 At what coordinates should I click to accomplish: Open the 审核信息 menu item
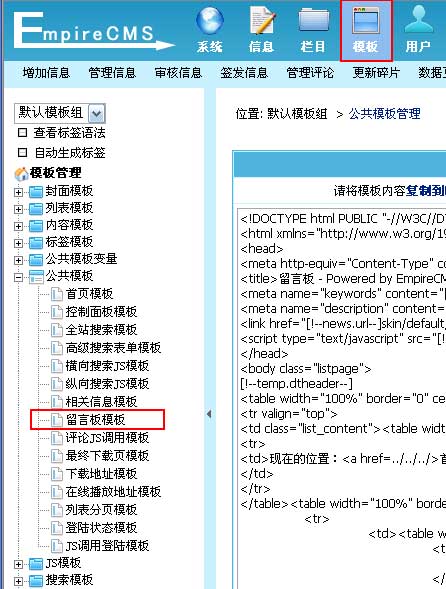[178, 72]
